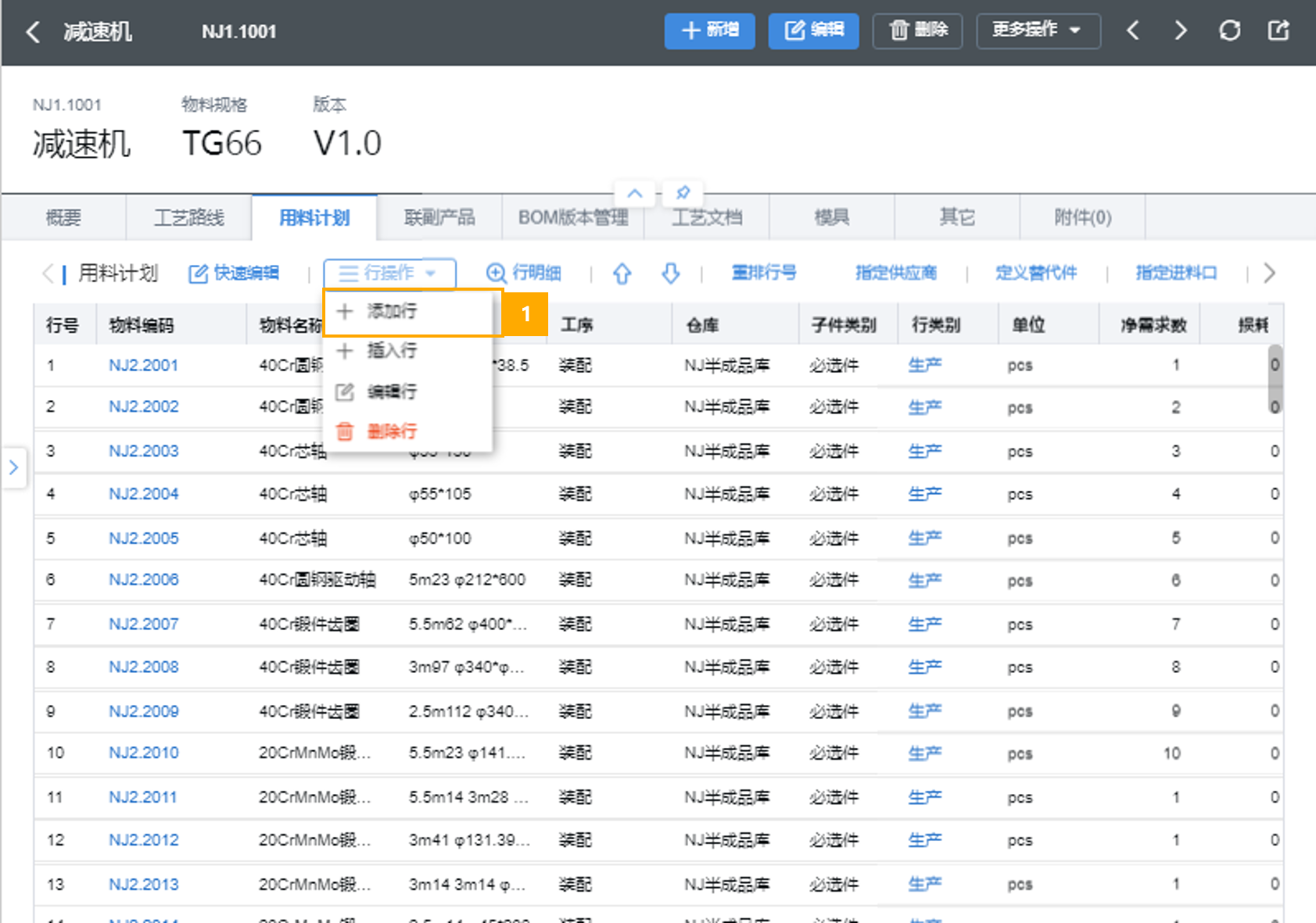Viewport: 1316px width, 923px height.
Task: Switch to the 工艺路线 tab
Action: pyautogui.click(x=189, y=217)
